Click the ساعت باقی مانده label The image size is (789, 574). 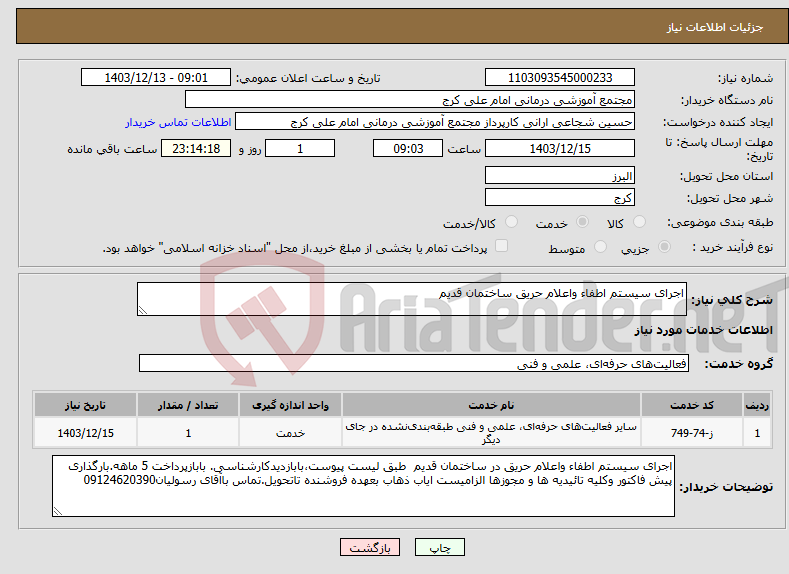click(112, 149)
